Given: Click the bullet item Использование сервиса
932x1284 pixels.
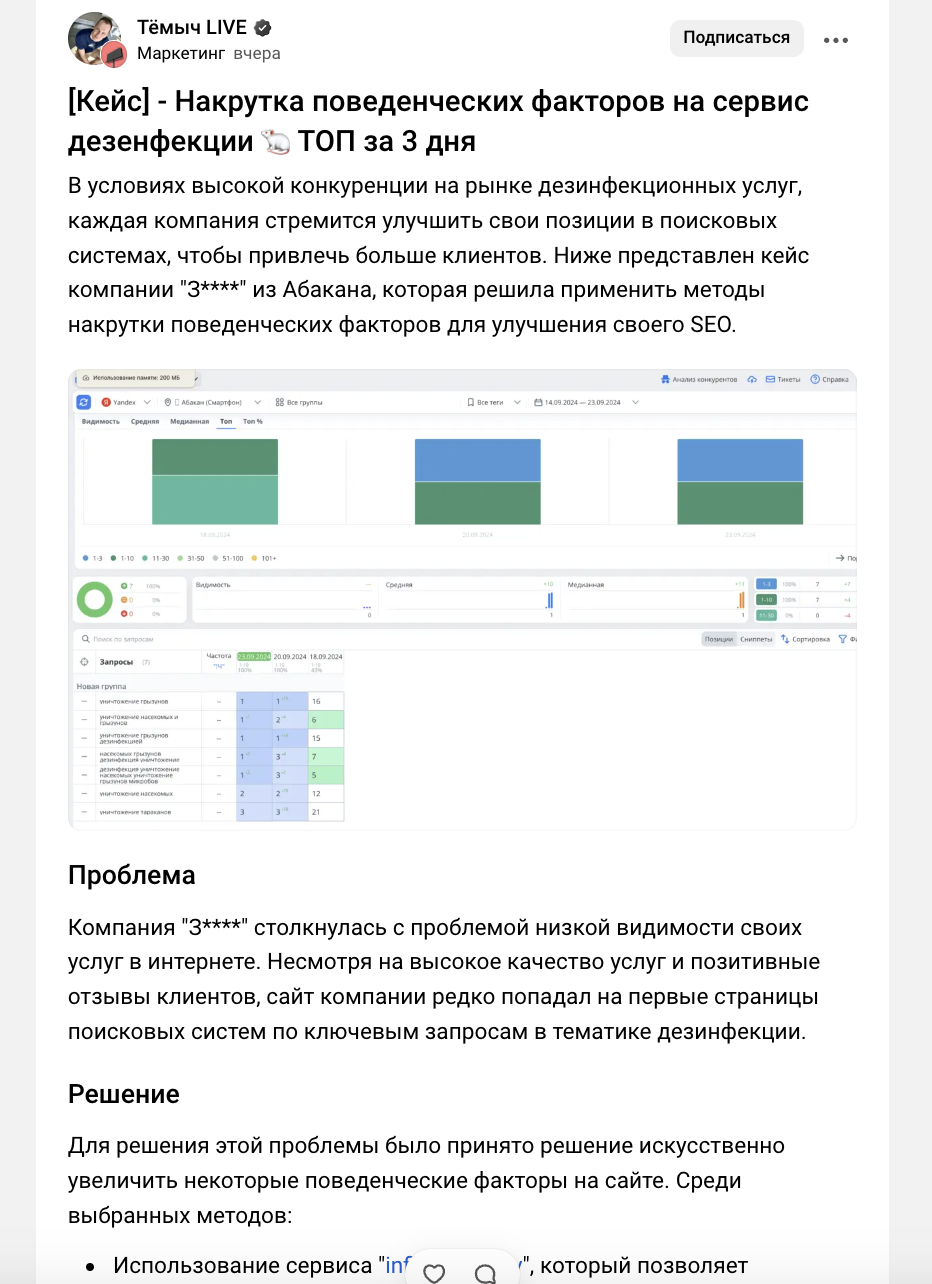Looking at the screenshot, I should tap(430, 1266).
